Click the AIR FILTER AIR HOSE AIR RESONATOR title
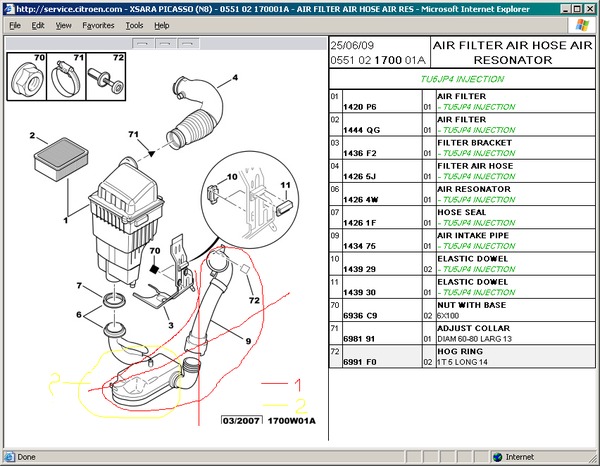600x466 pixels. pyautogui.click(x=513, y=52)
